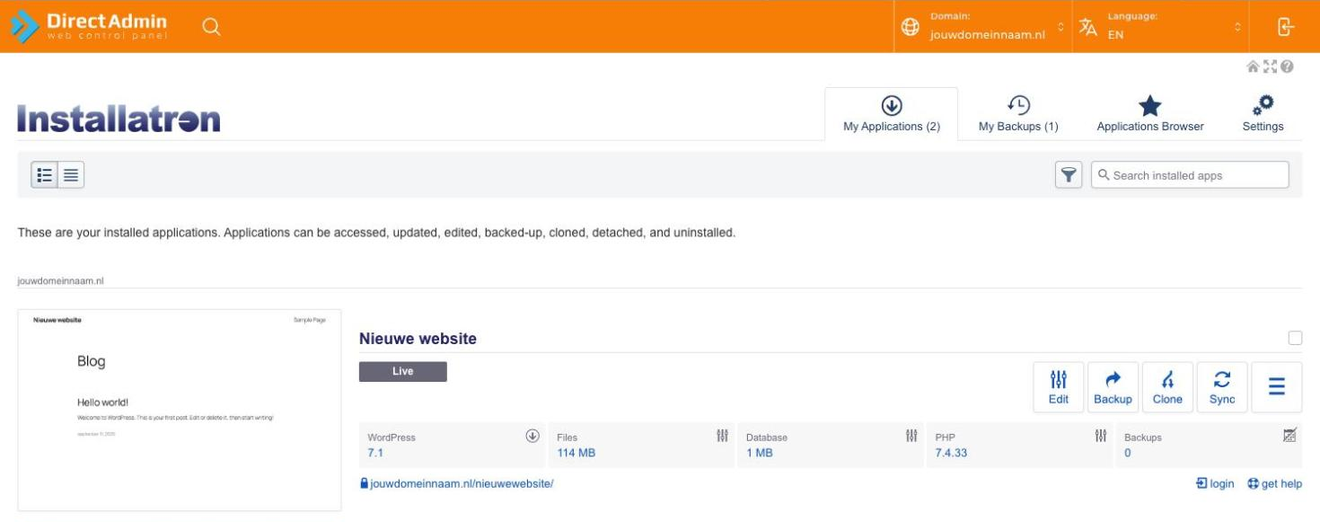Click the WordPress update download icon
The height and width of the screenshot is (522, 1320).
click(x=533, y=436)
